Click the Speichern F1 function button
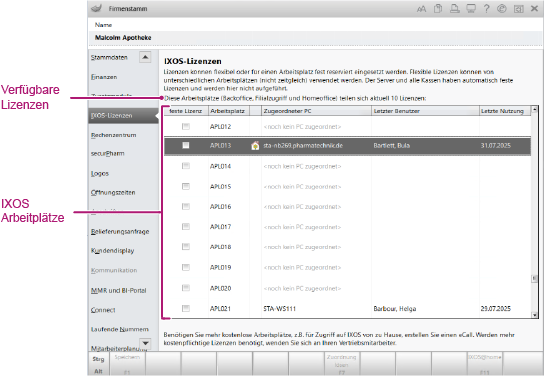 pos(127,364)
